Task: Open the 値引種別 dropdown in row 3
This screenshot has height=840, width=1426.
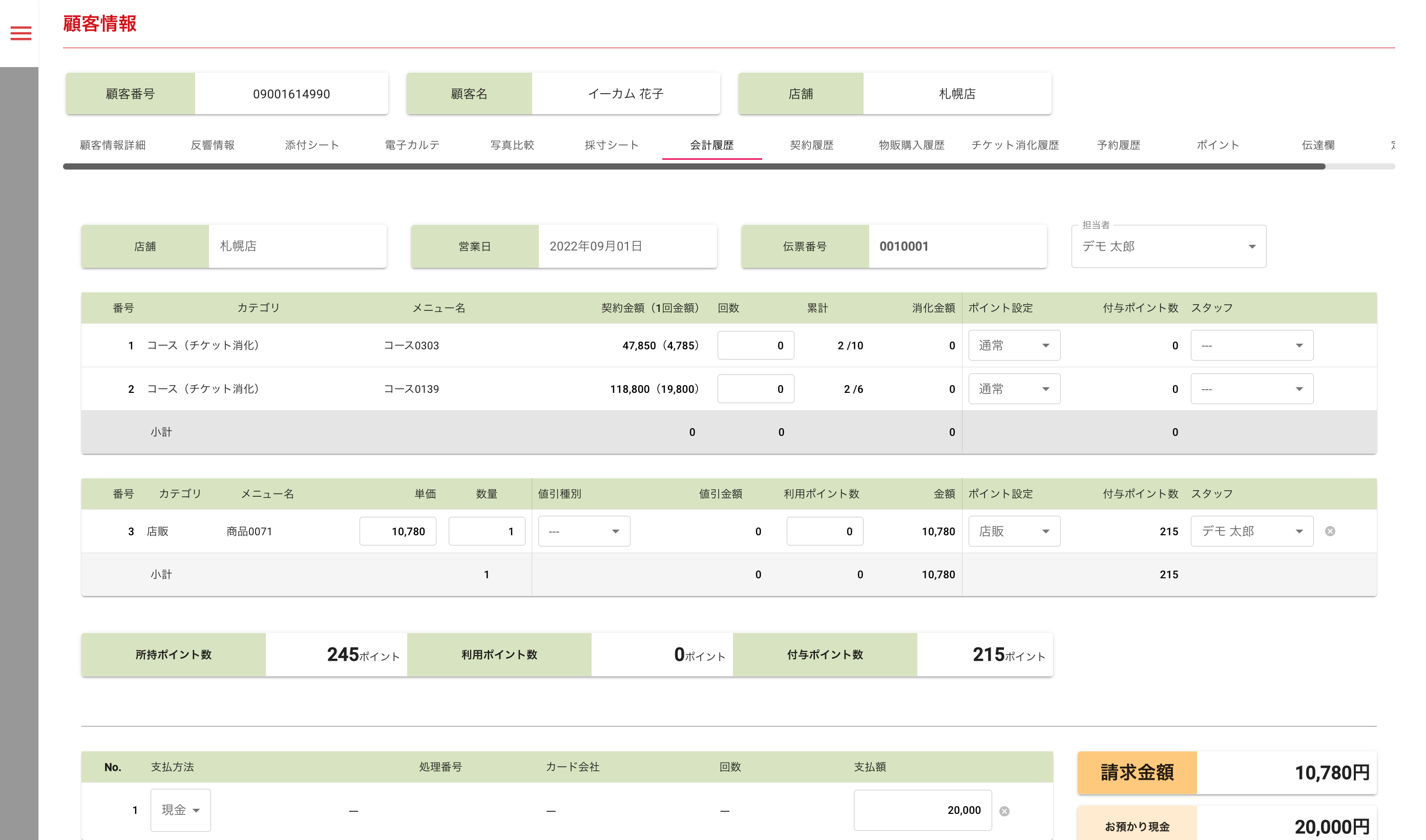Action: point(583,531)
